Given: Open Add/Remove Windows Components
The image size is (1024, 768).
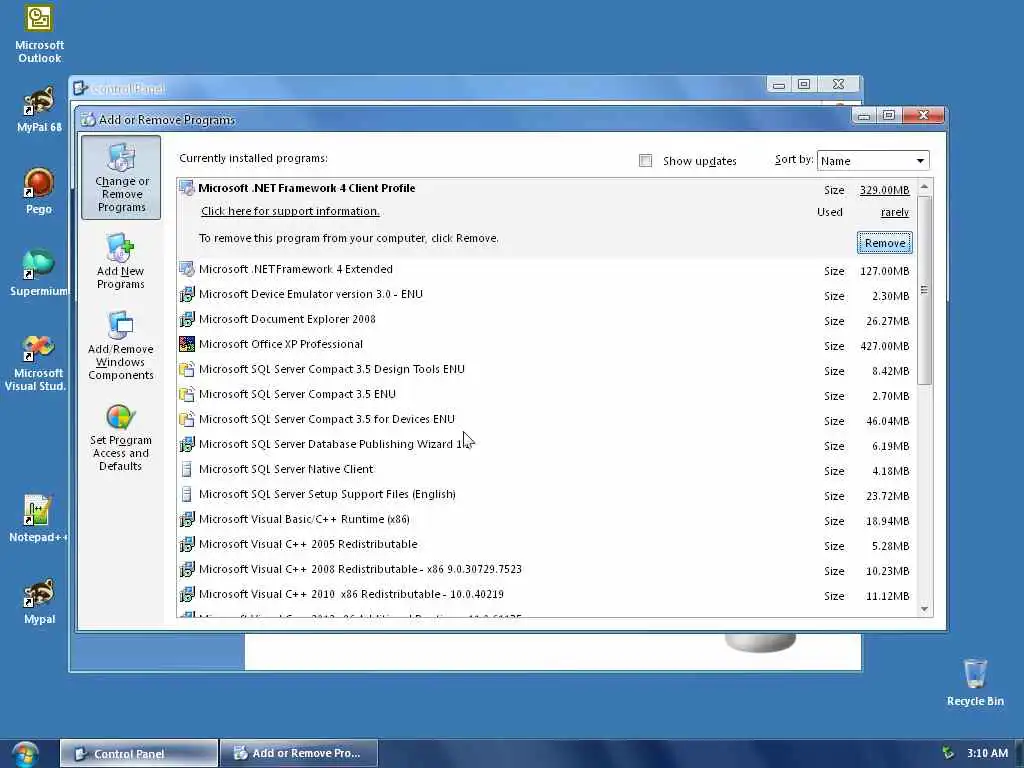Looking at the screenshot, I should coord(121,345).
